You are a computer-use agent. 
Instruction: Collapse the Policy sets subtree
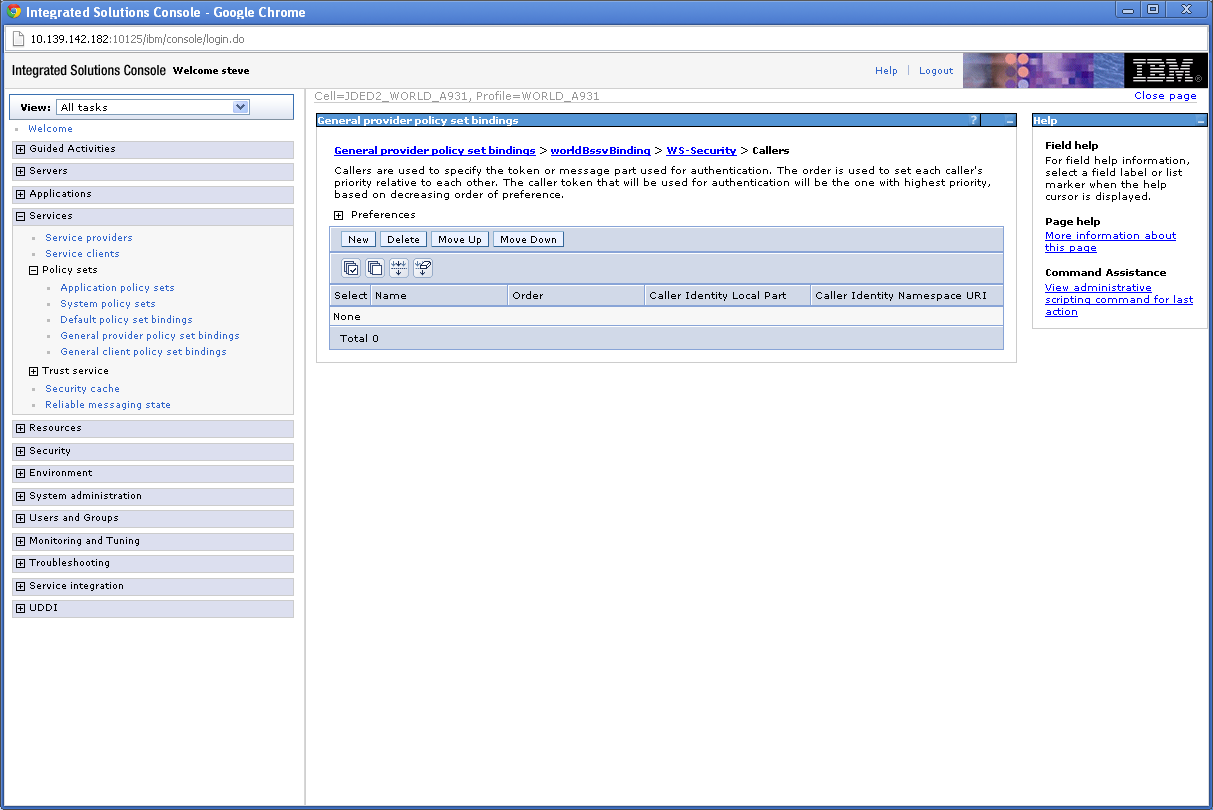(33, 270)
